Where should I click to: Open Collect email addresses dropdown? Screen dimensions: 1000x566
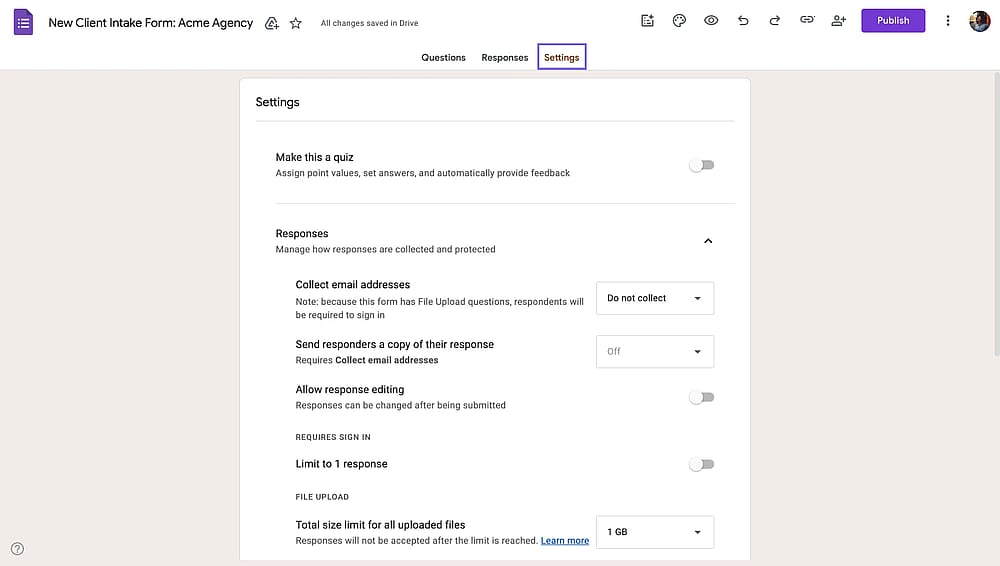655,298
